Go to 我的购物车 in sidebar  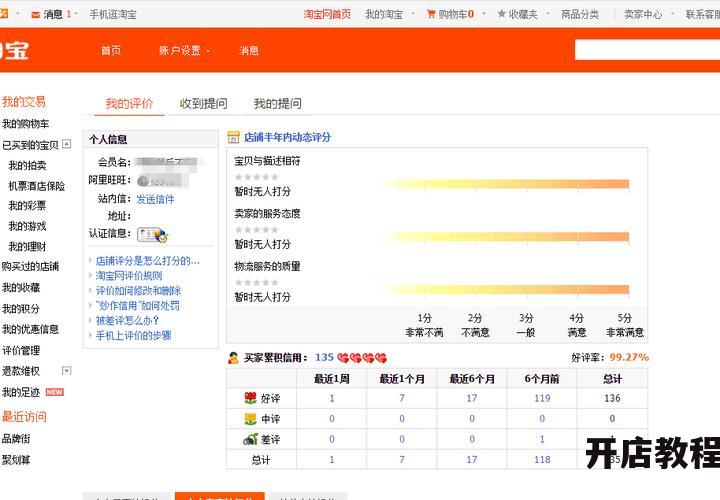[x=25, y=124]
